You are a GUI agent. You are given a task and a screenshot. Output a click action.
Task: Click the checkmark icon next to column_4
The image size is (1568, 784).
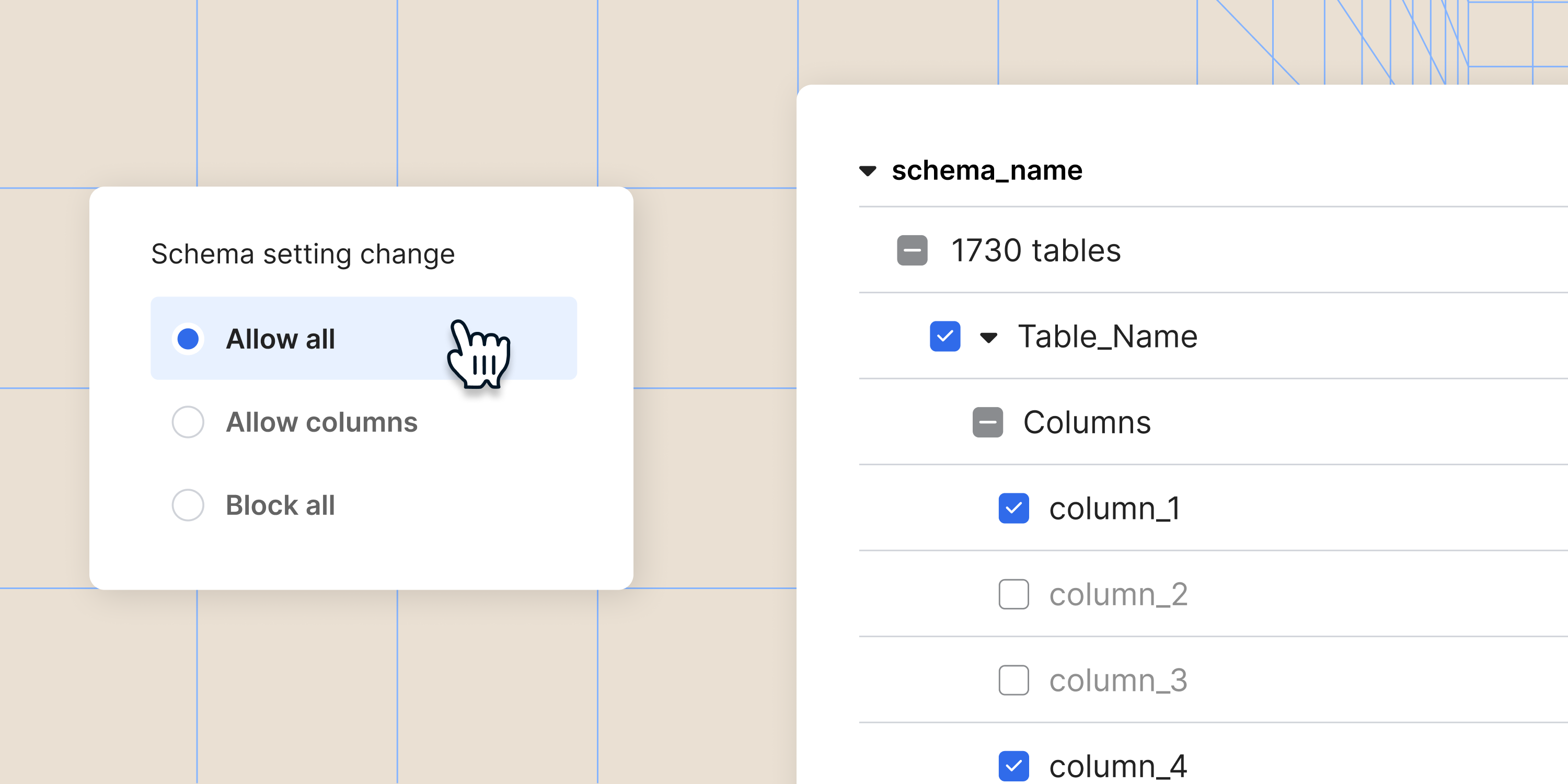click(x=1013, y=766)
